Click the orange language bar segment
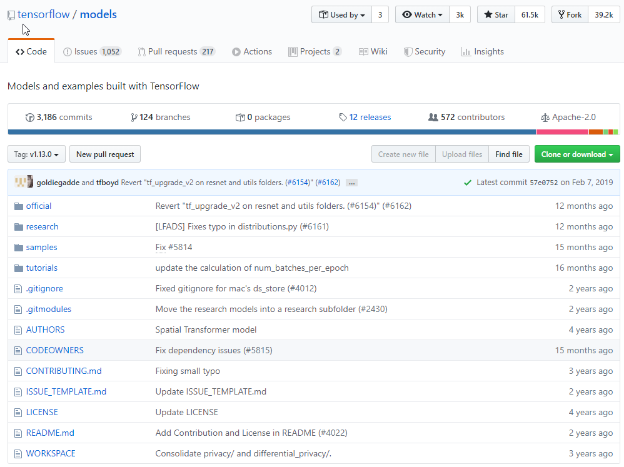 coord(596,132)
